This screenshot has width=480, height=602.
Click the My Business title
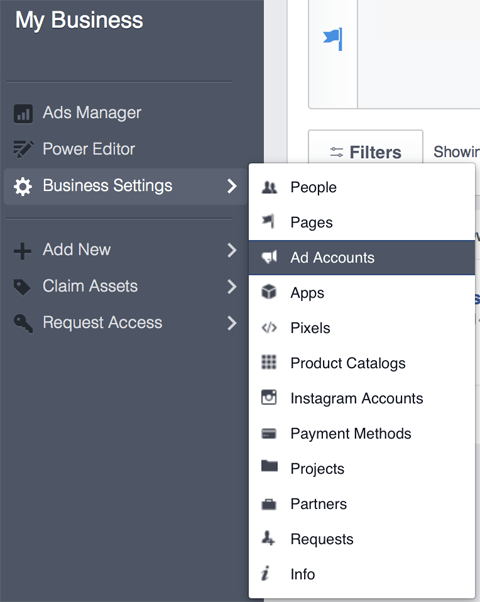click(x=79, y=20)
